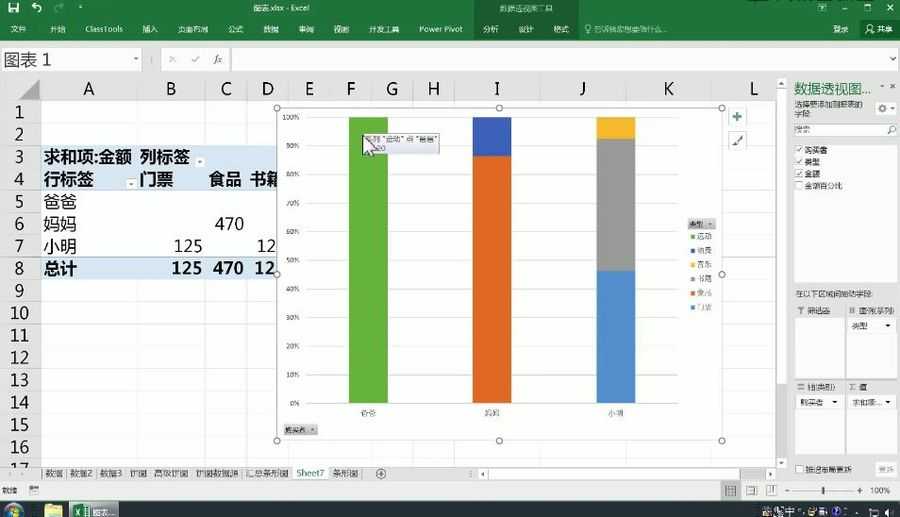The width and height of the screenshot is (900, 517).
Task: Open the 视图 (View) ribbon tab
Action: tap(342, 29)
